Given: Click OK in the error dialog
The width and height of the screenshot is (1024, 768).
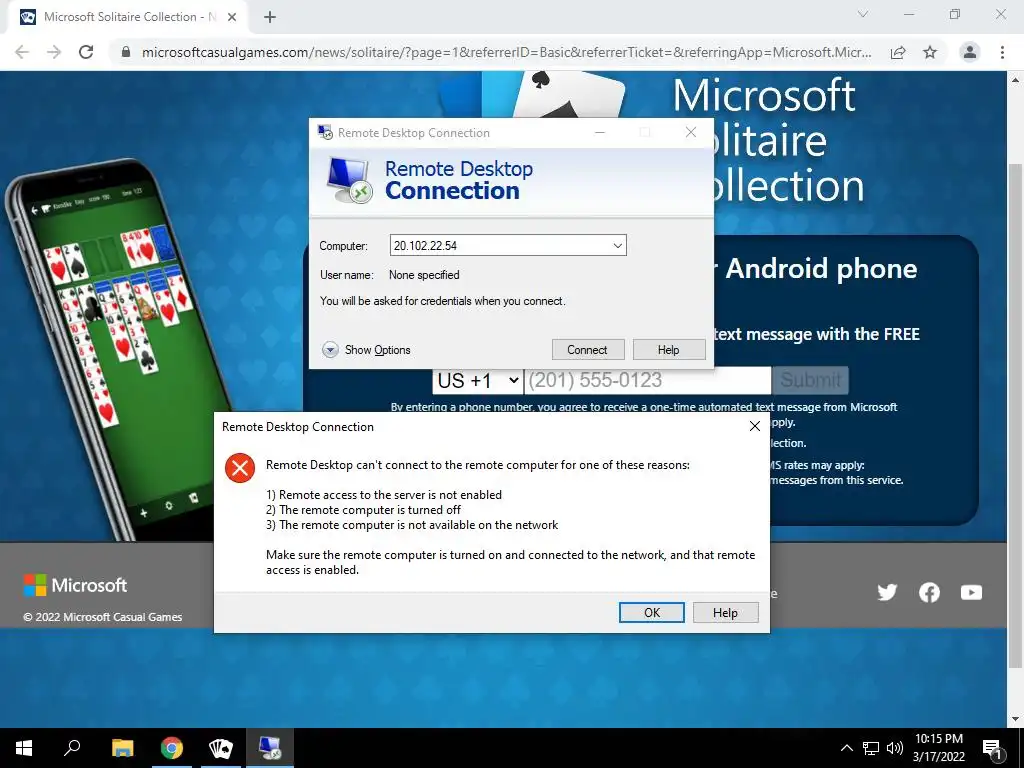Looking at the screenshot, I should tap(652, 613).
